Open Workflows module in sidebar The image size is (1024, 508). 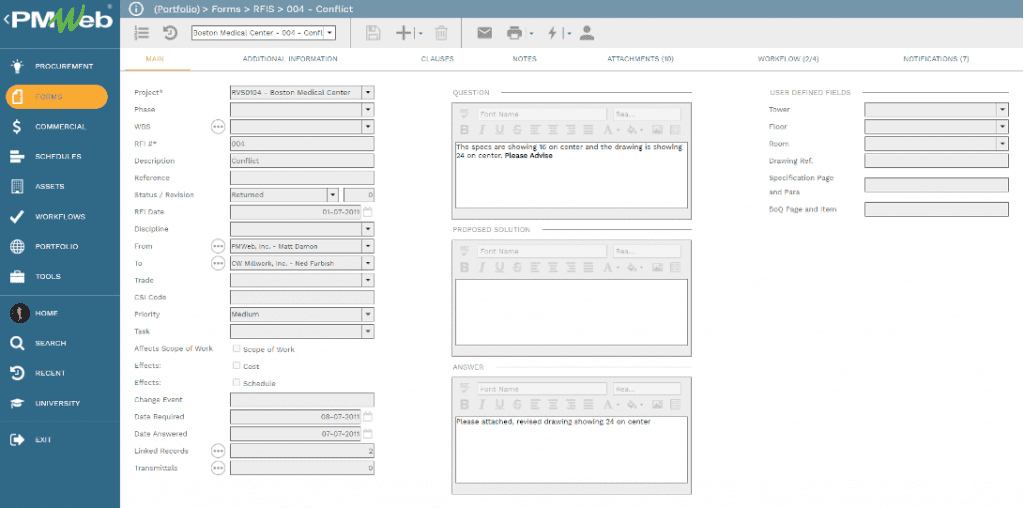pyautogui.click(x=60, y=217)
